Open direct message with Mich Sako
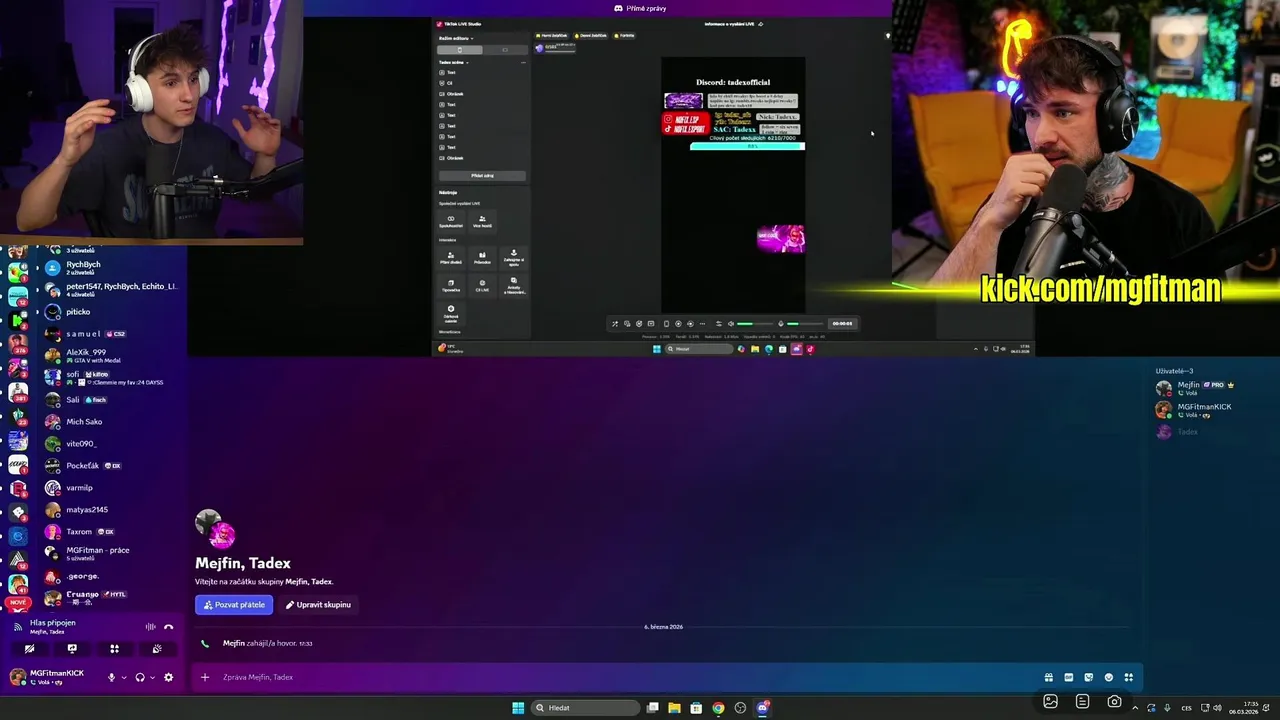This screenshot has width=1280, height=720. 112,422
